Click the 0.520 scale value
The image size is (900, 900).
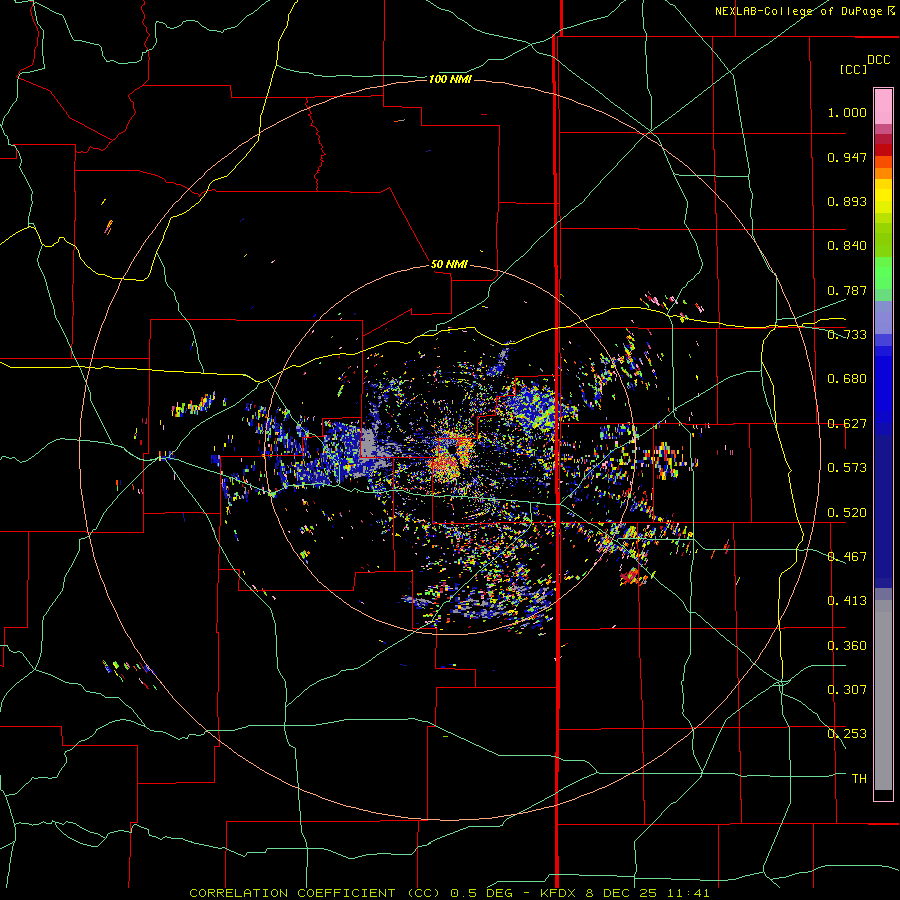tap(847, 513)
